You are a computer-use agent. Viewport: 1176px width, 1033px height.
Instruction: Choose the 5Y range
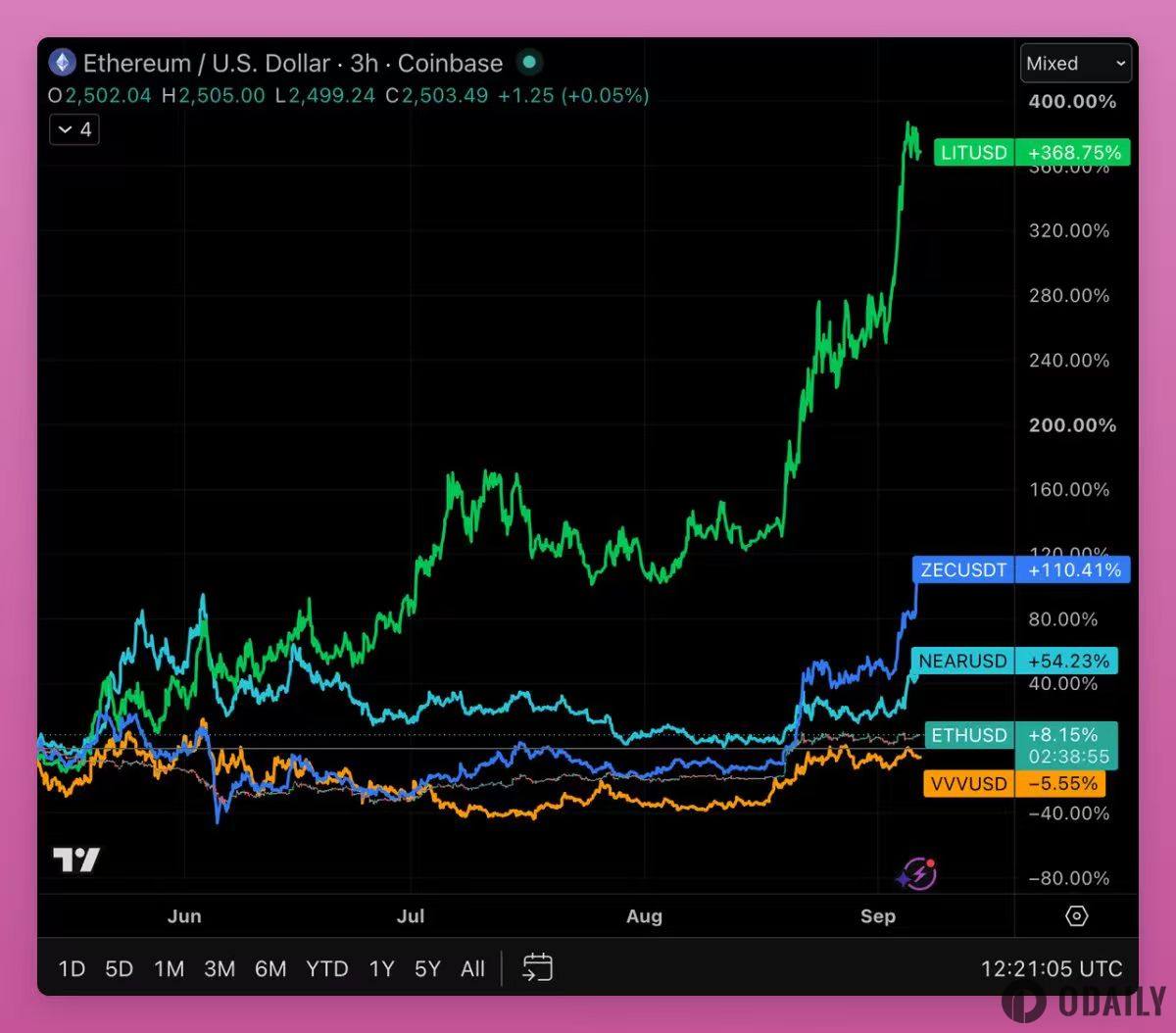(427, 969)
